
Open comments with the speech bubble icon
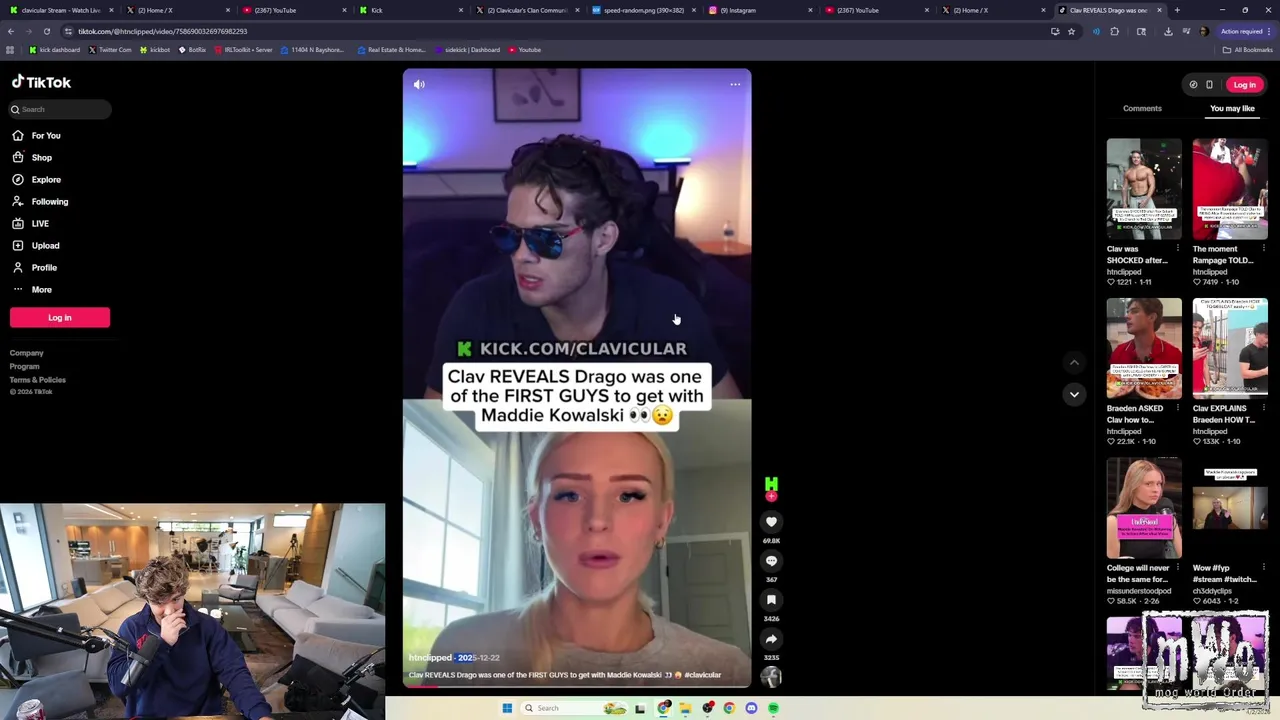coord(771,561)
